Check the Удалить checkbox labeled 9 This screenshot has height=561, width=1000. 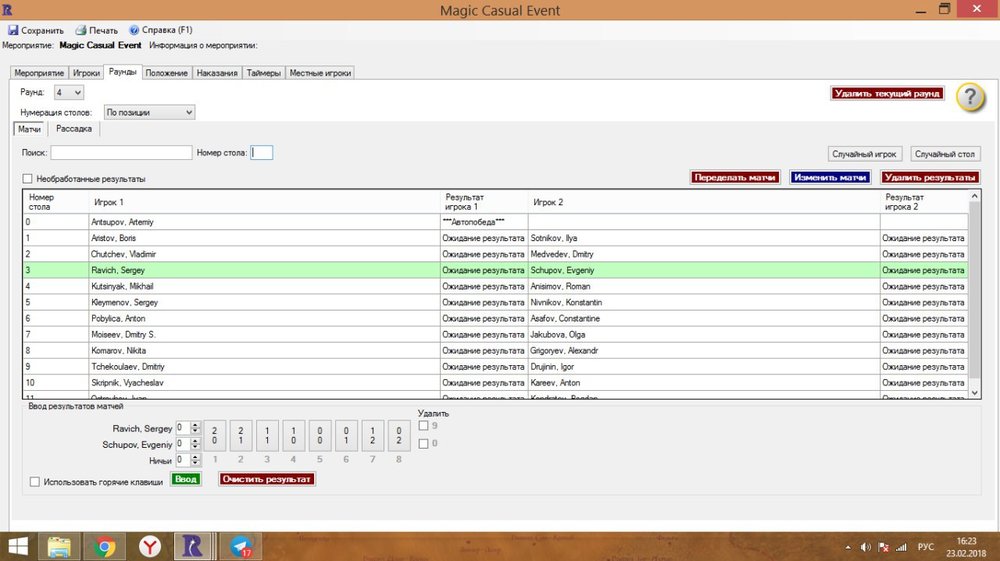coord(424,426)
